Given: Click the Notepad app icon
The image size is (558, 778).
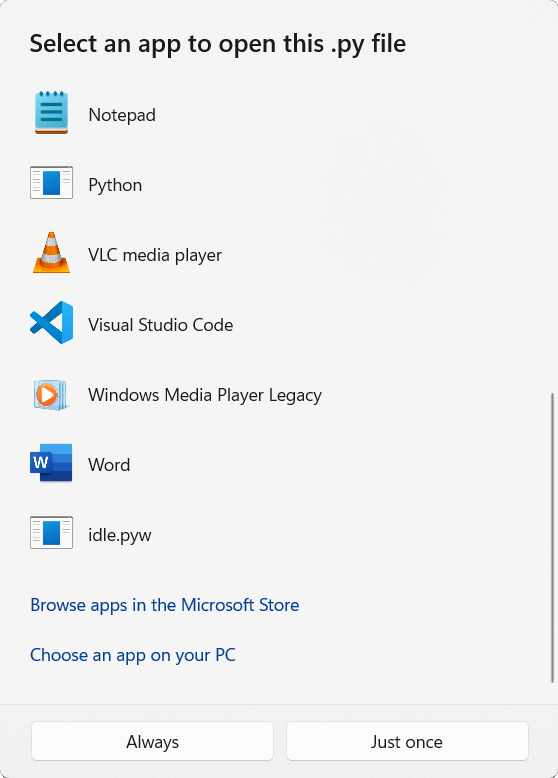Looking at the screenshot, I should tap(52, 113).
